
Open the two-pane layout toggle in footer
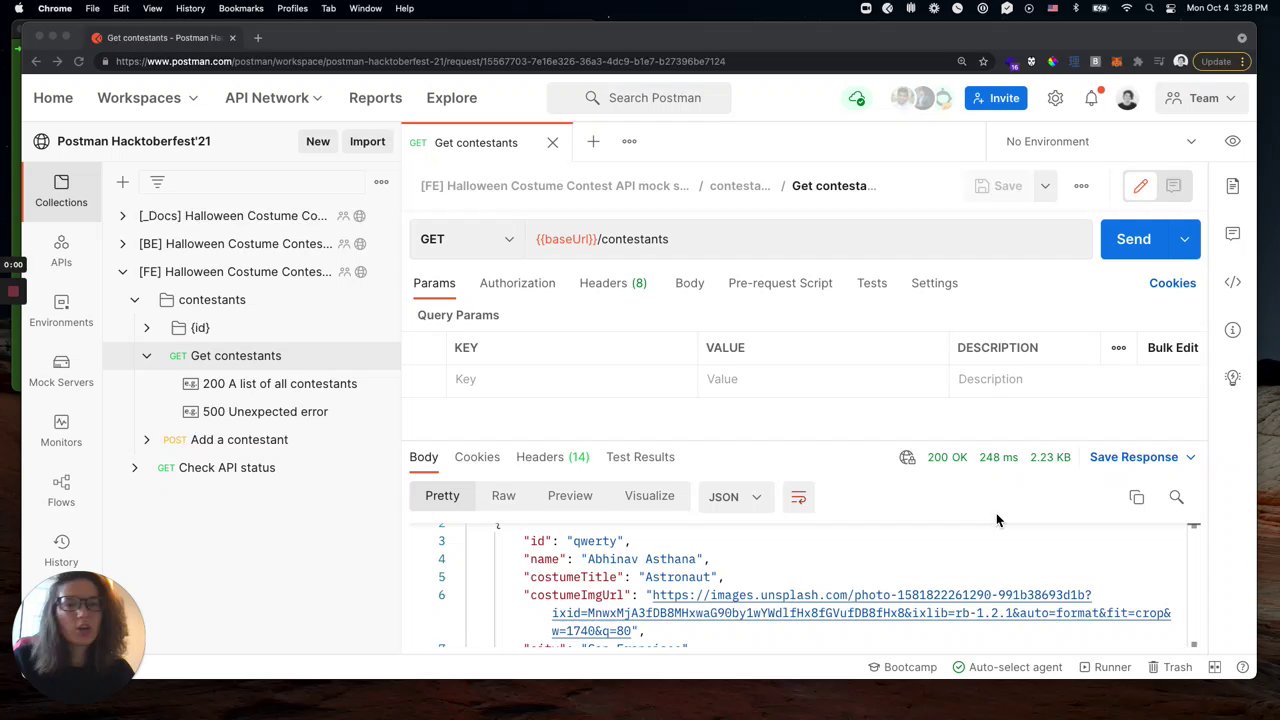1215,667
